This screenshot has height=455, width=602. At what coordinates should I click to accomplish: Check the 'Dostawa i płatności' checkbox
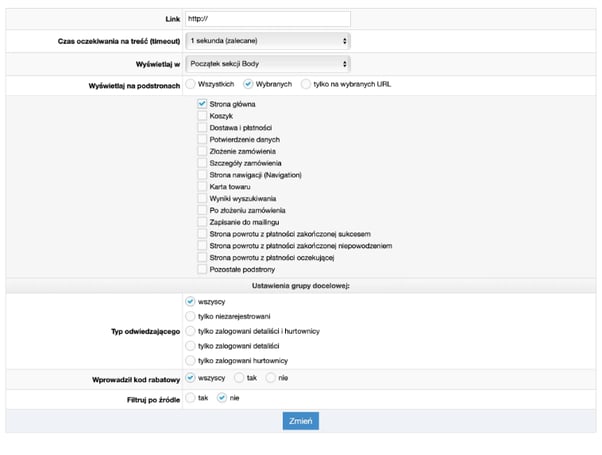tap(203, 128)
